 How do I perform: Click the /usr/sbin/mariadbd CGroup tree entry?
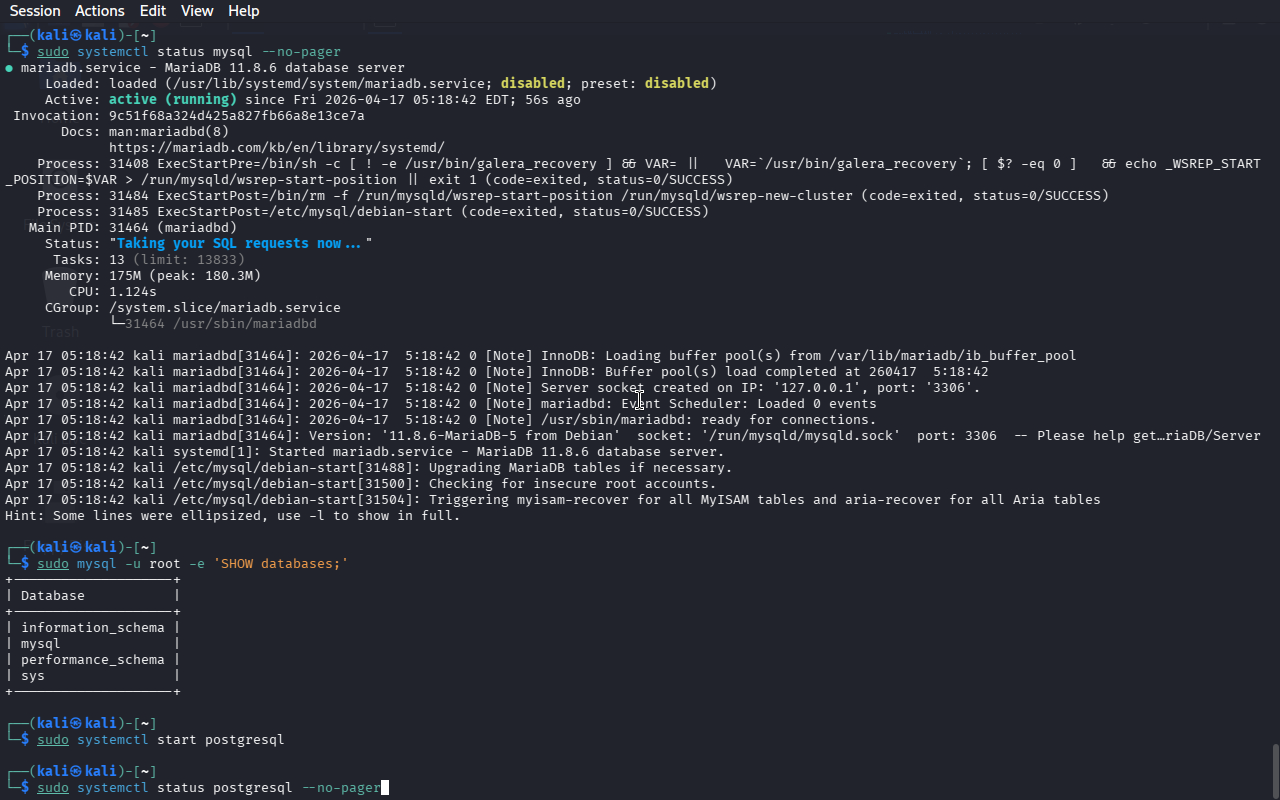point(220,323)
